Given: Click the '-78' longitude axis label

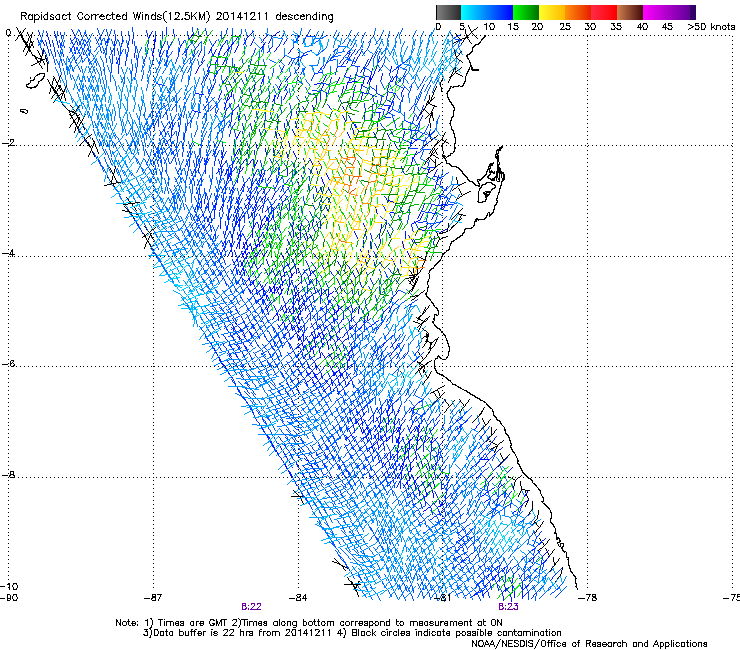Looking at the screenshot, I should [588, 598].
